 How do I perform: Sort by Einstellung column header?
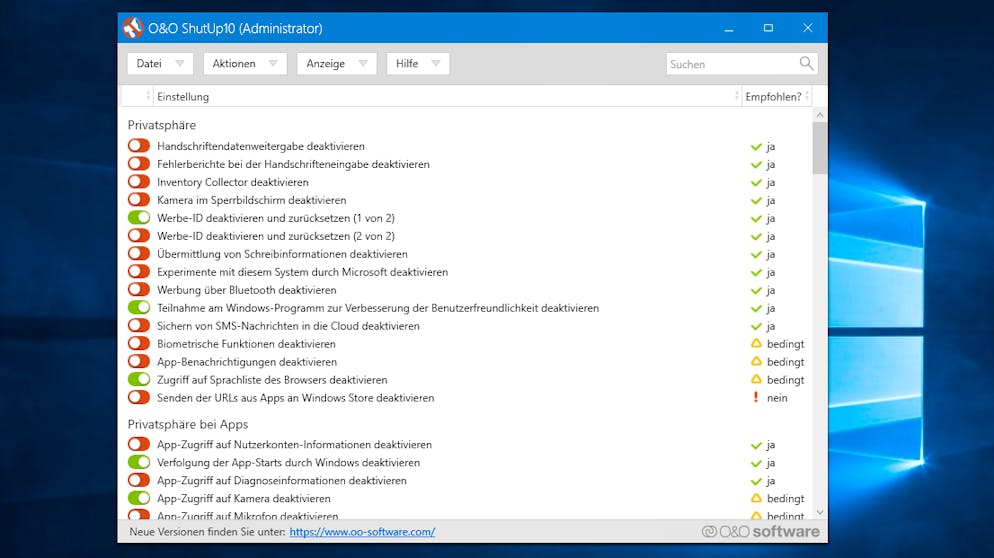click(447, 96)
